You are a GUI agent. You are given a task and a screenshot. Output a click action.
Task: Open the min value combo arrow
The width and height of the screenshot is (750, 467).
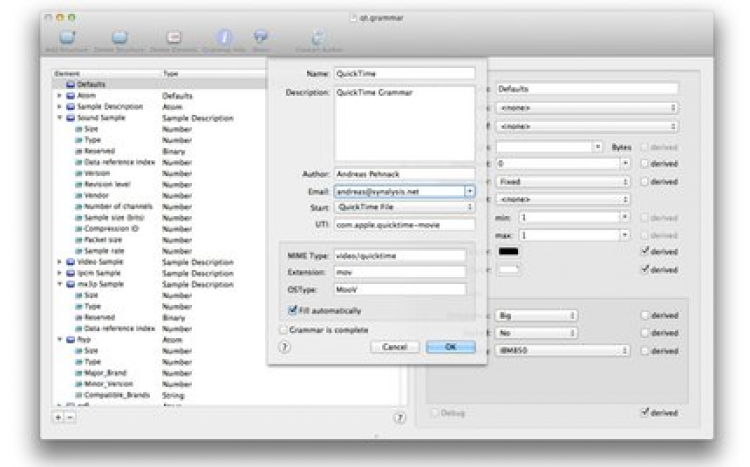pos(624,217)
